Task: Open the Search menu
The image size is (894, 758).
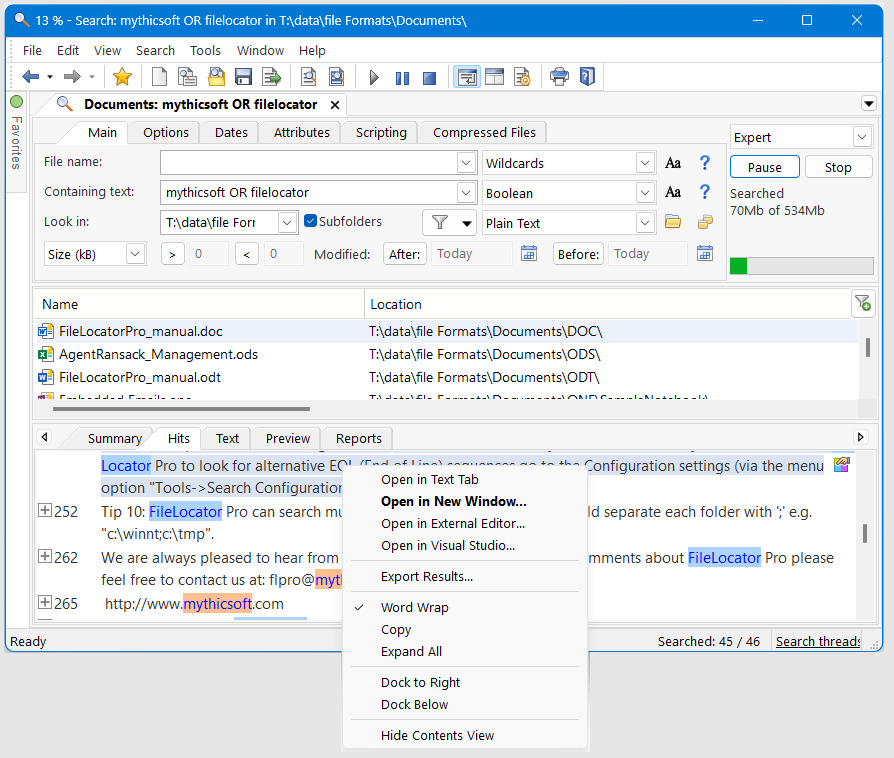Action: coord(155,51)
